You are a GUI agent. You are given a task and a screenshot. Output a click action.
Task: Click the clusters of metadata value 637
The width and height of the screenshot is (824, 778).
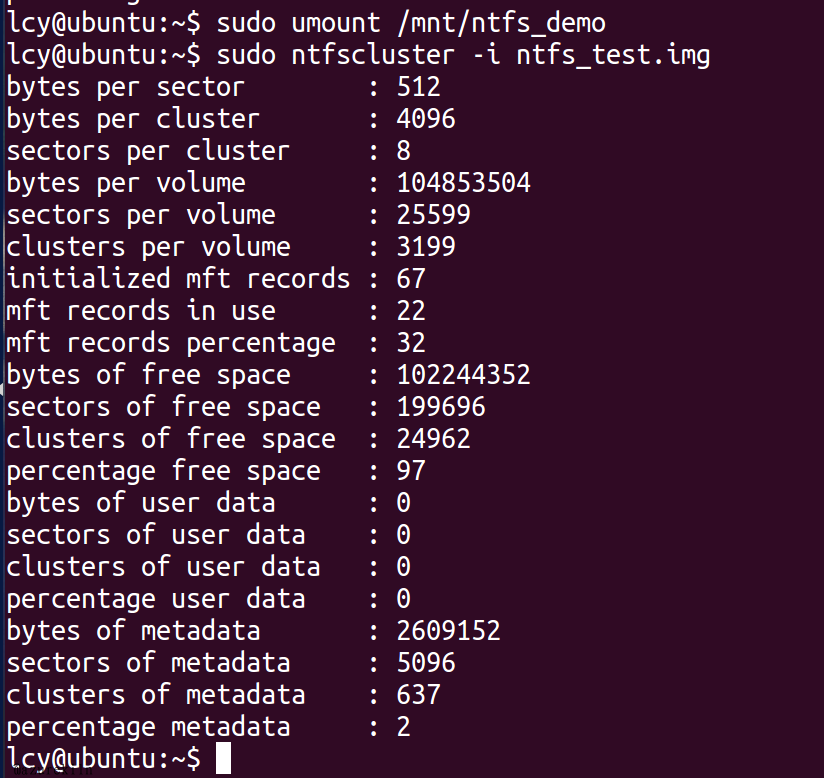tap(418, 695)
